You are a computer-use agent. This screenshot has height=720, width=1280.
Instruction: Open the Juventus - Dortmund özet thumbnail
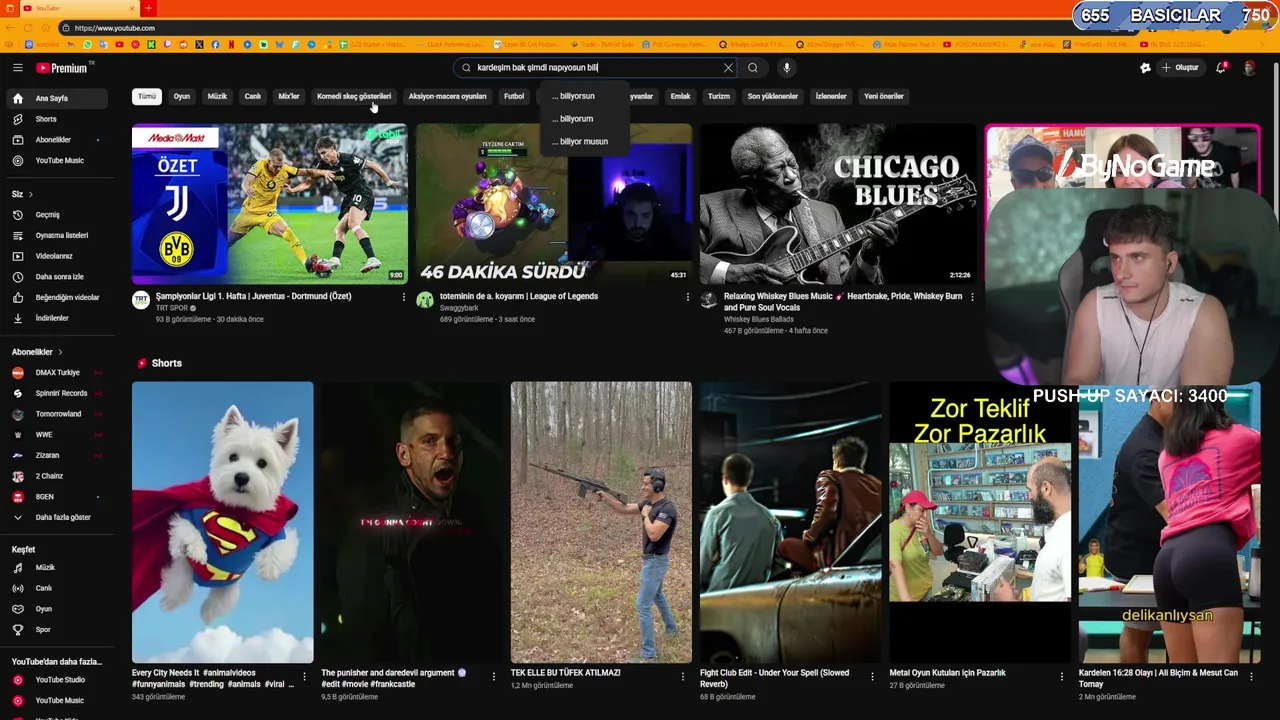(270, 204)
